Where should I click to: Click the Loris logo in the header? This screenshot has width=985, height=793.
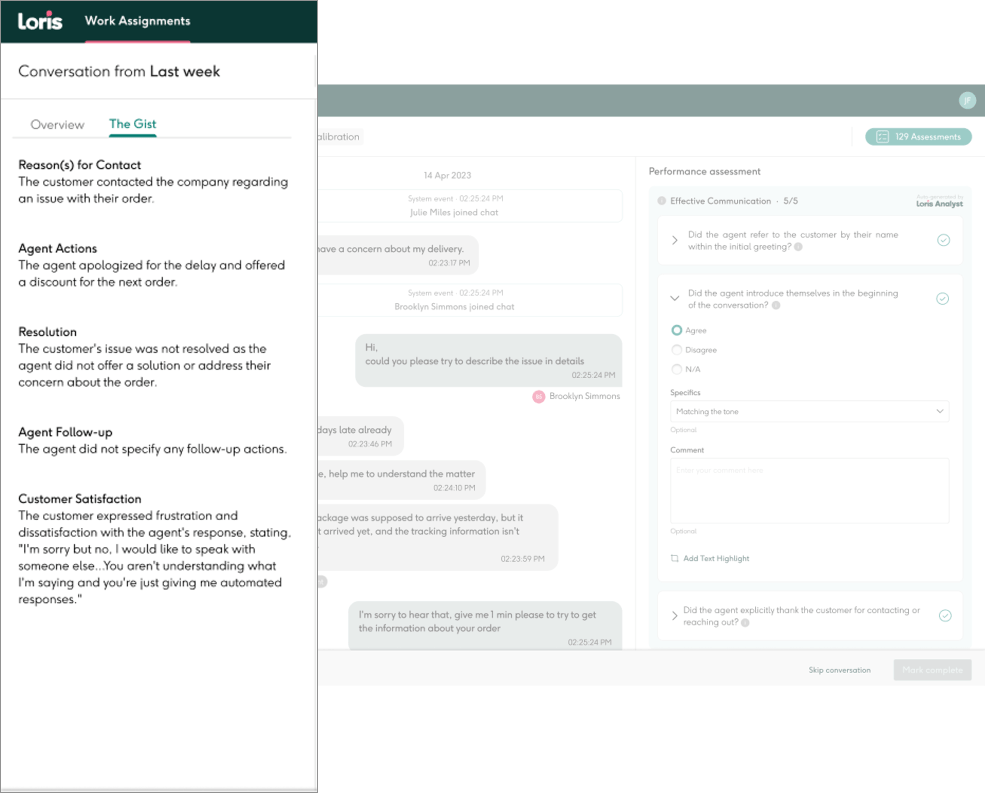(40, 20)
